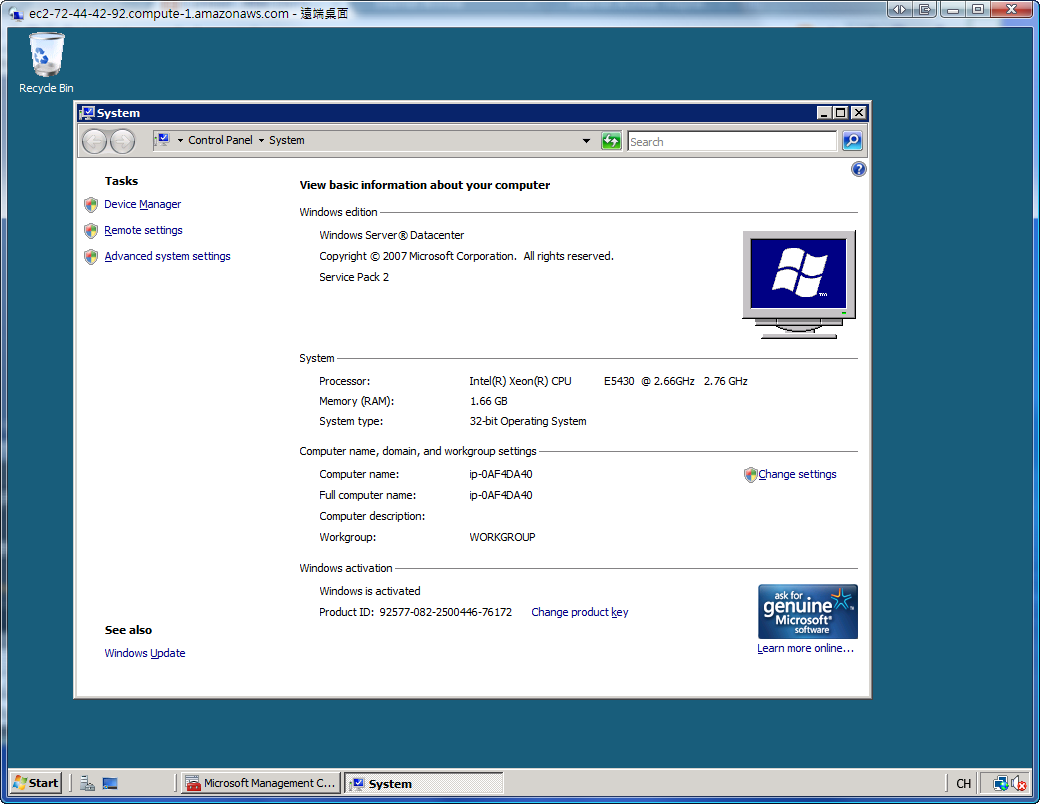The height and width of the screenshot is (804, 1040).
Task: Click the Full computer name value
Action: tap(501, 496)
